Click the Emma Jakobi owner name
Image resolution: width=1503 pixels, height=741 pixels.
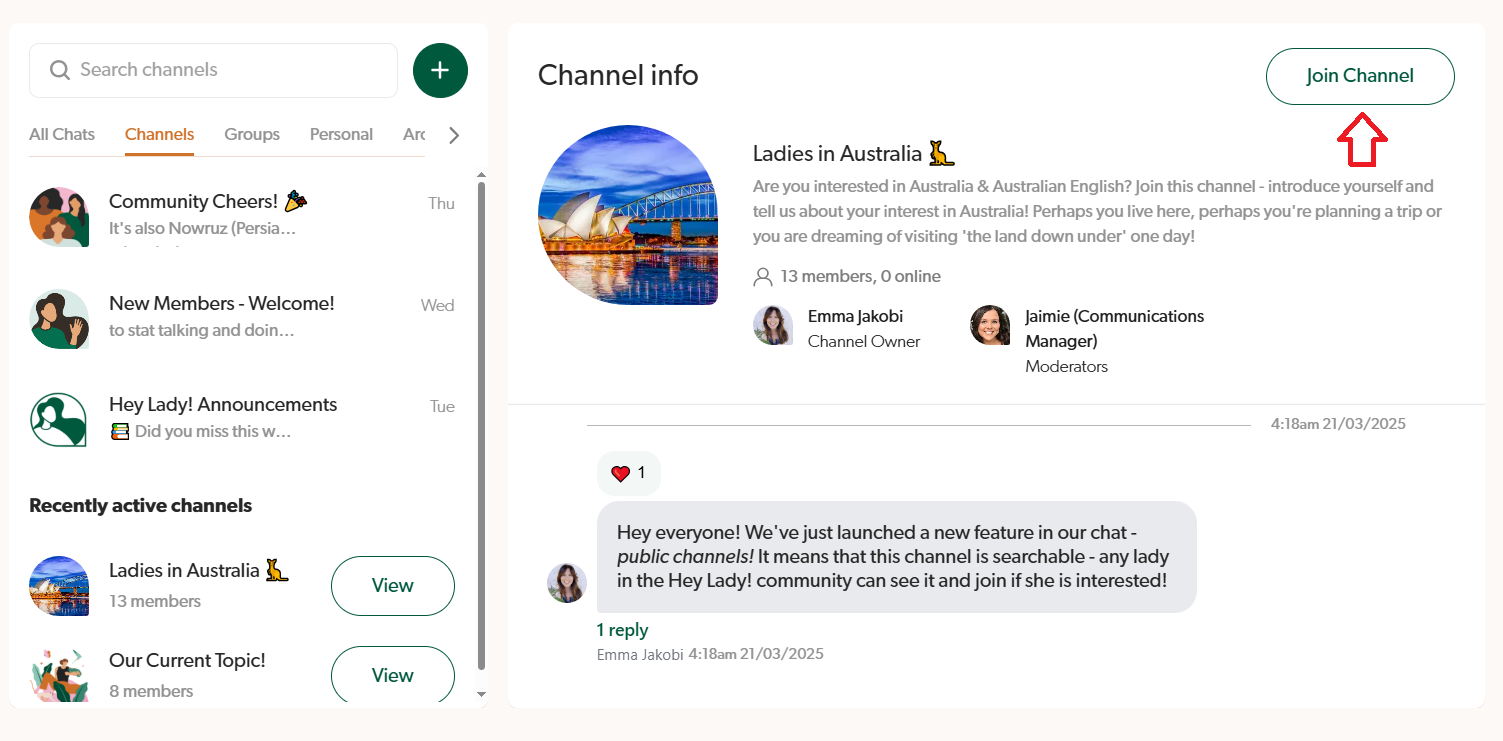(855, 316)
